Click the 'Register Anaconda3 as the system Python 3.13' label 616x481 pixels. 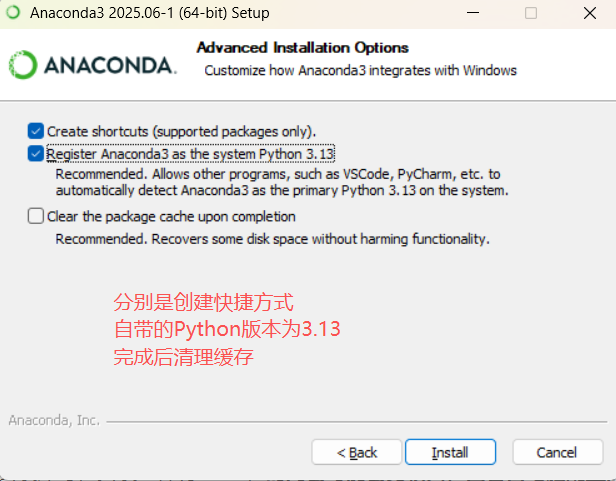click(x=191, y=154)
